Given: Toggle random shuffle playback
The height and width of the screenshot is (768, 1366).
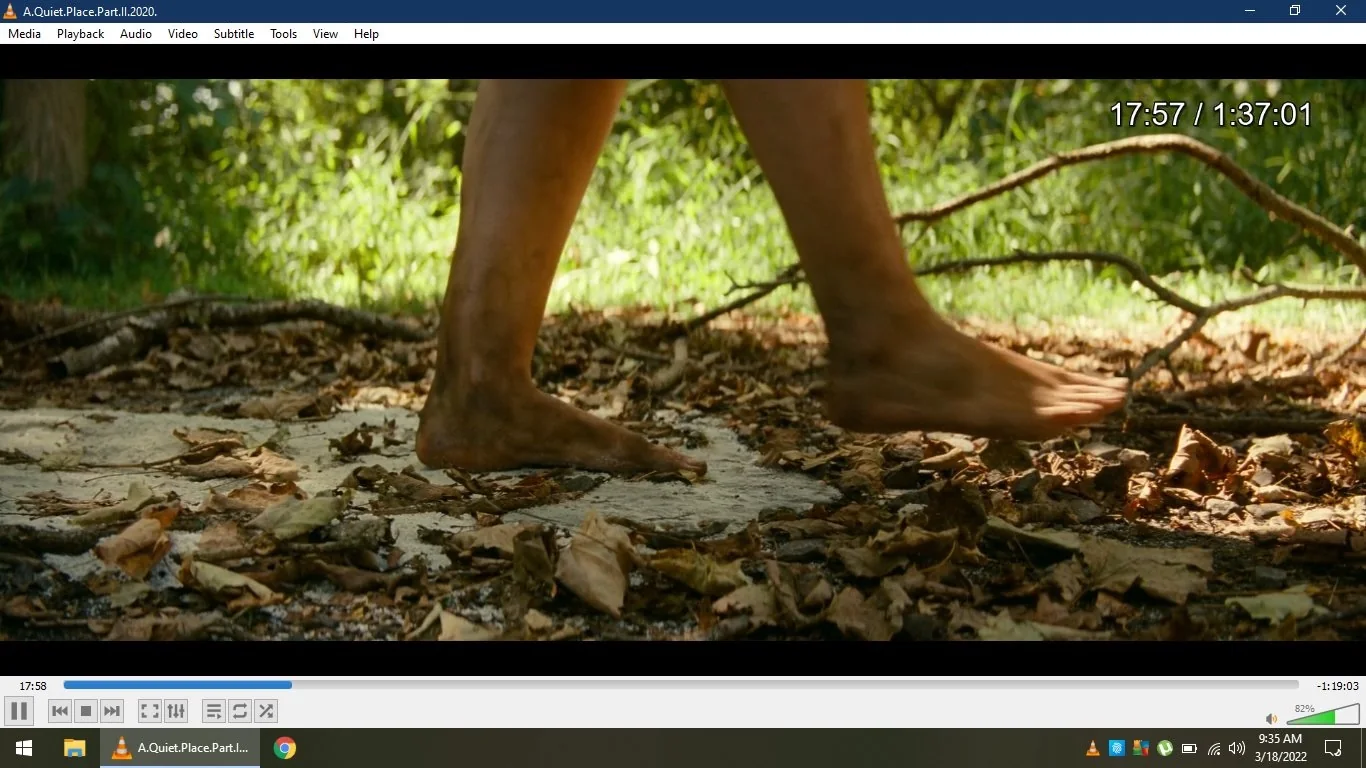Looking at the screenshot, I should pyautogui.click(x=266, y=711).
